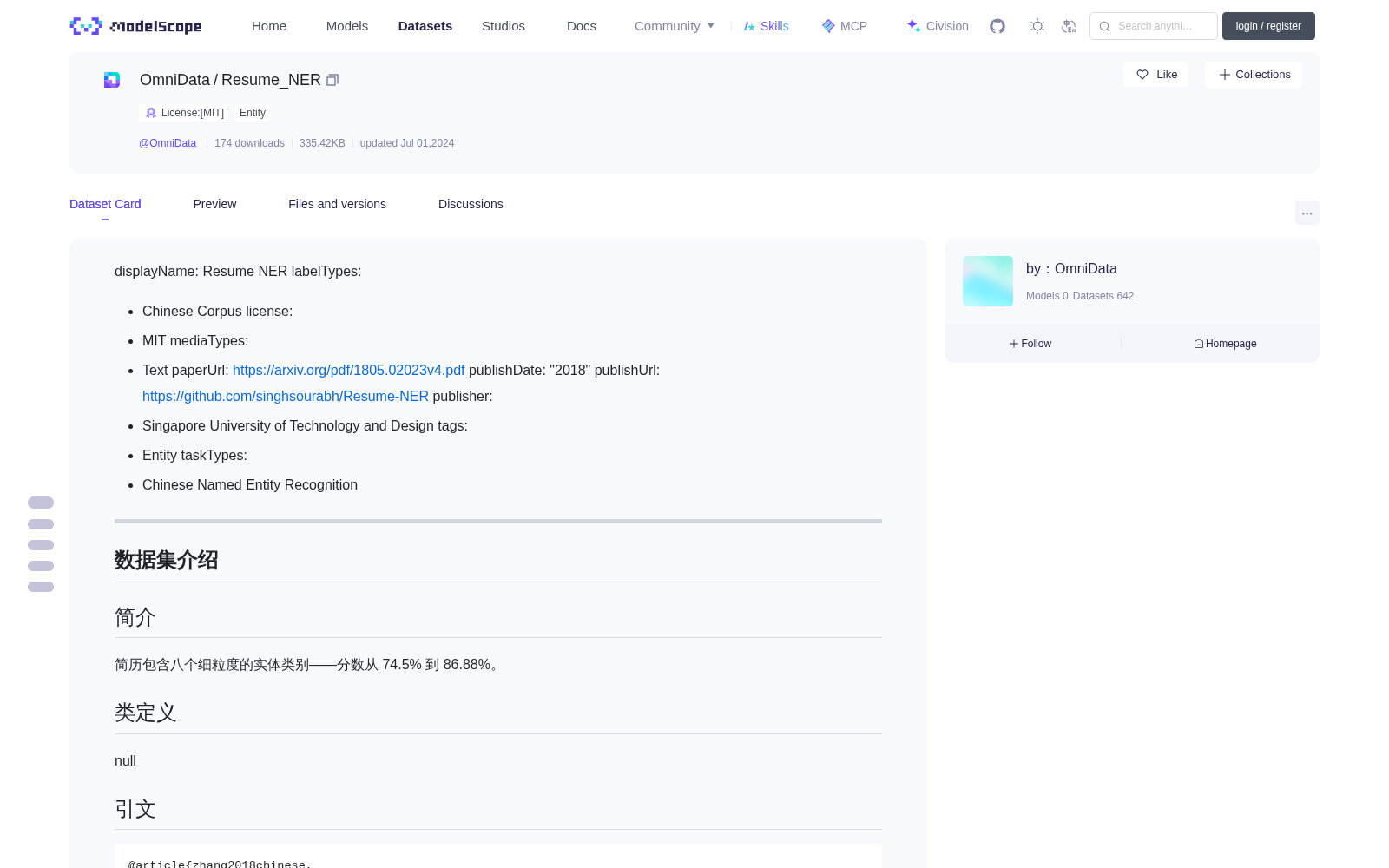The width and height of the screenshot is (1389, 868).
Task: Select the Dataset Card tab
Action: coord(105,204)
